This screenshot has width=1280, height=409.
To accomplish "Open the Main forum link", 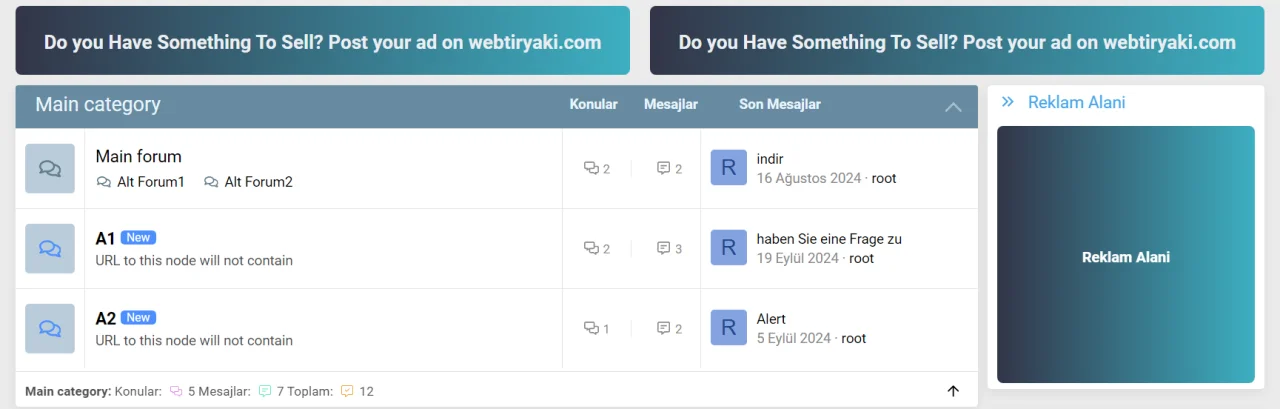I will pyautogui.click(x=138, y=157).
